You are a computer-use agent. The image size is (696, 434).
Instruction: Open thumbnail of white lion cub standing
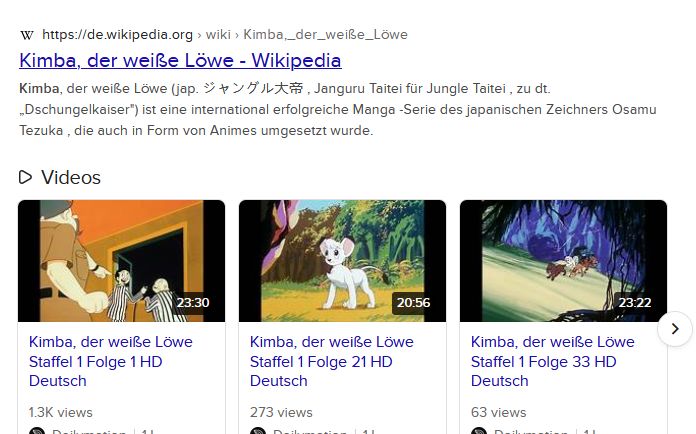point(342,261)
